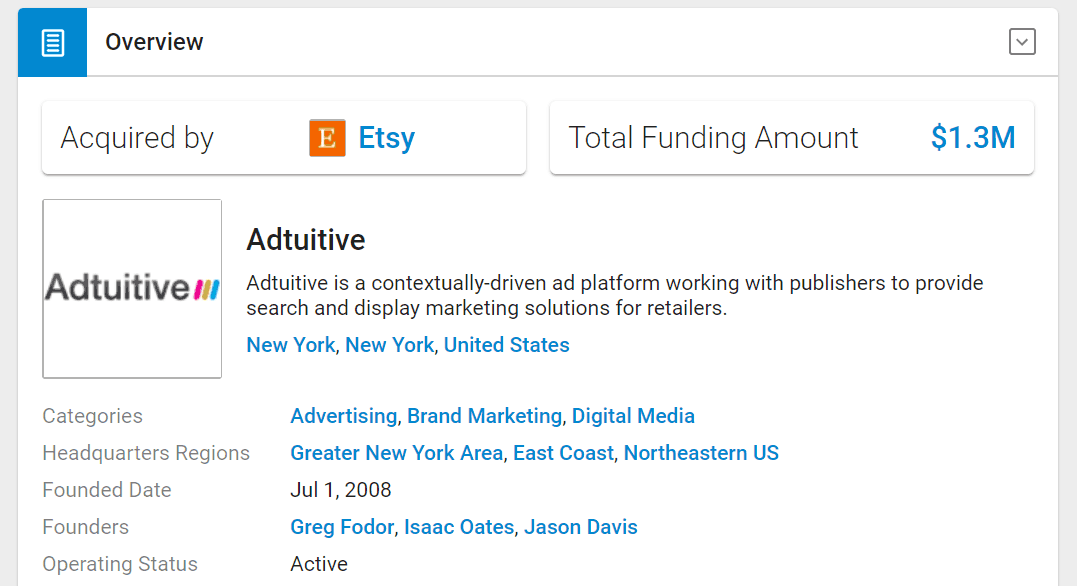Open the first New York location link
This screenshot has height=586, width=1077.
291,345
